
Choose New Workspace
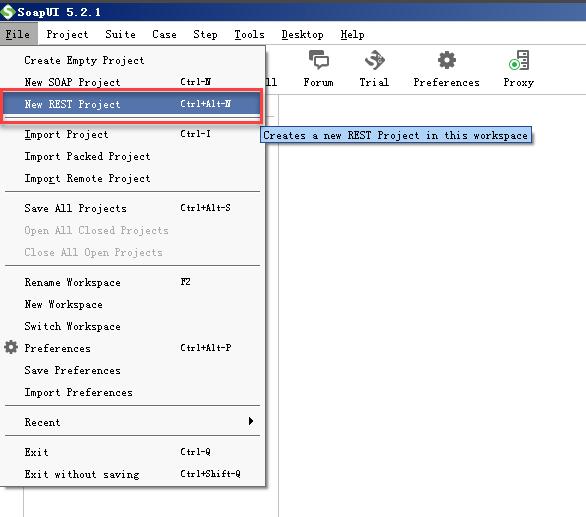click(133, 304)
